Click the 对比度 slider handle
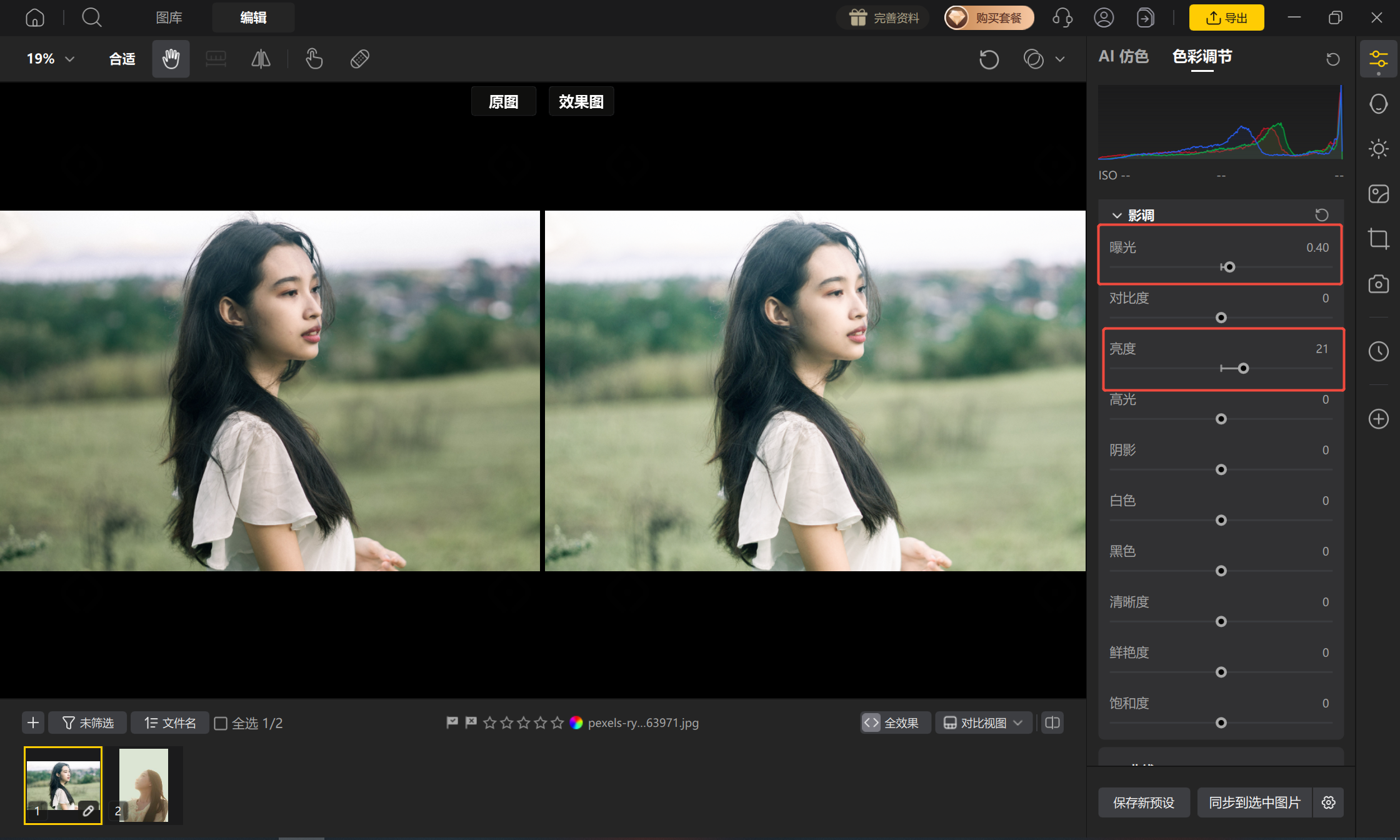1400x840 pixels. tap(1221, 318)
